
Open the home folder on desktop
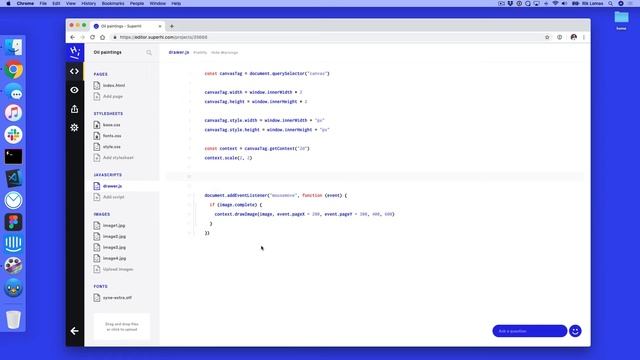[621, 20]
